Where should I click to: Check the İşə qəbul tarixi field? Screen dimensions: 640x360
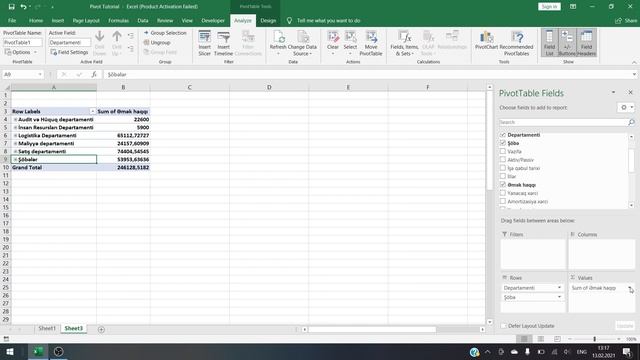503,168
